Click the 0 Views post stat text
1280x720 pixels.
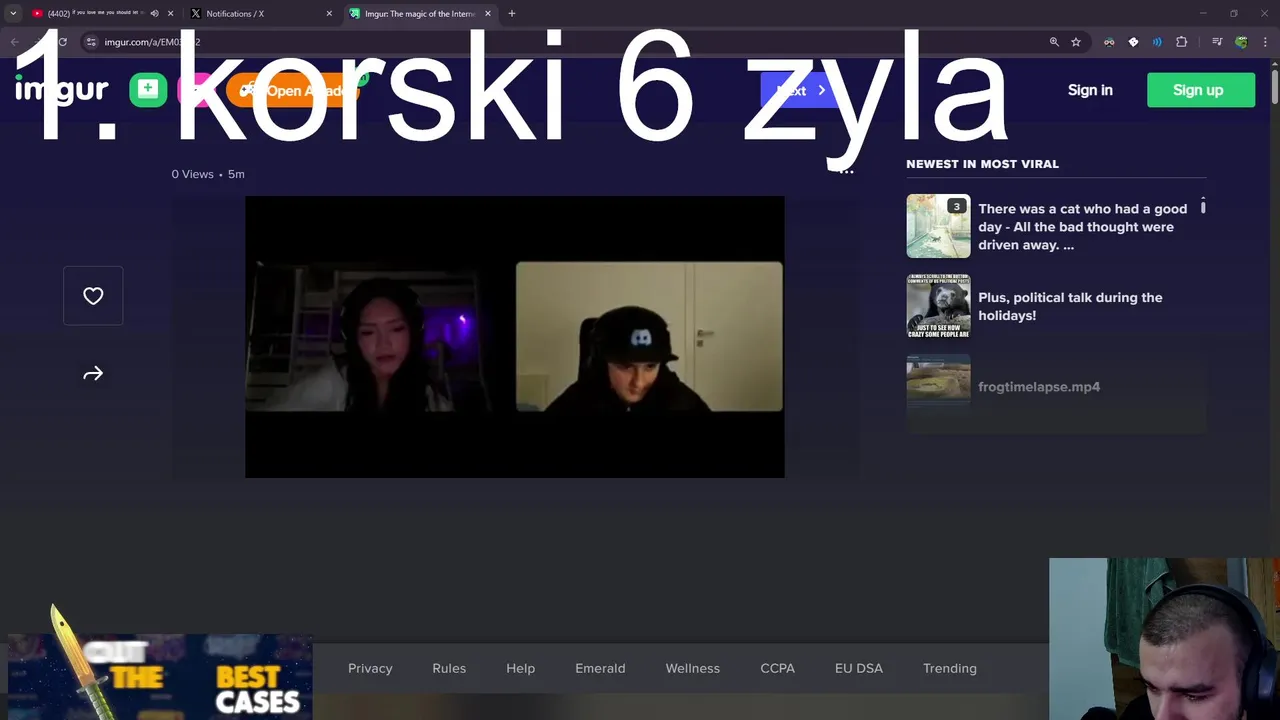pyautogui.click(x=192, y=174)
